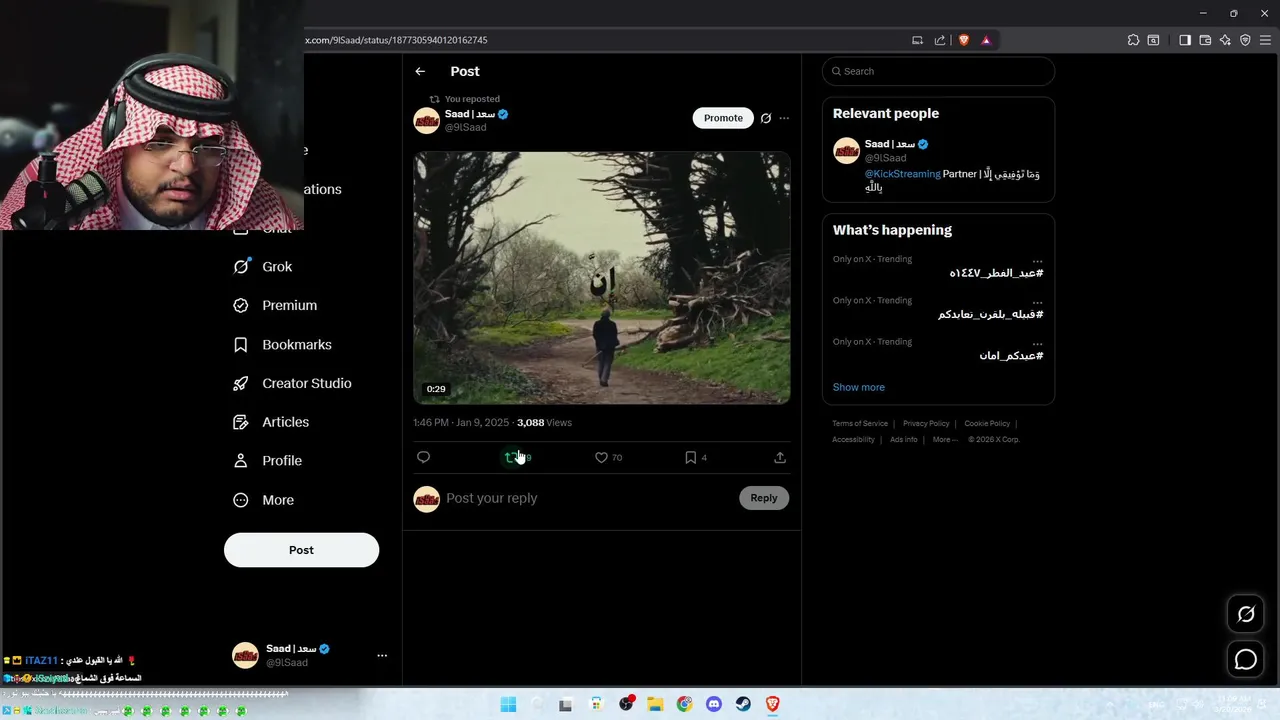1280x720 pixels.
Task: Open the Brave hamburger main menu
Action: coord(1265,40)
